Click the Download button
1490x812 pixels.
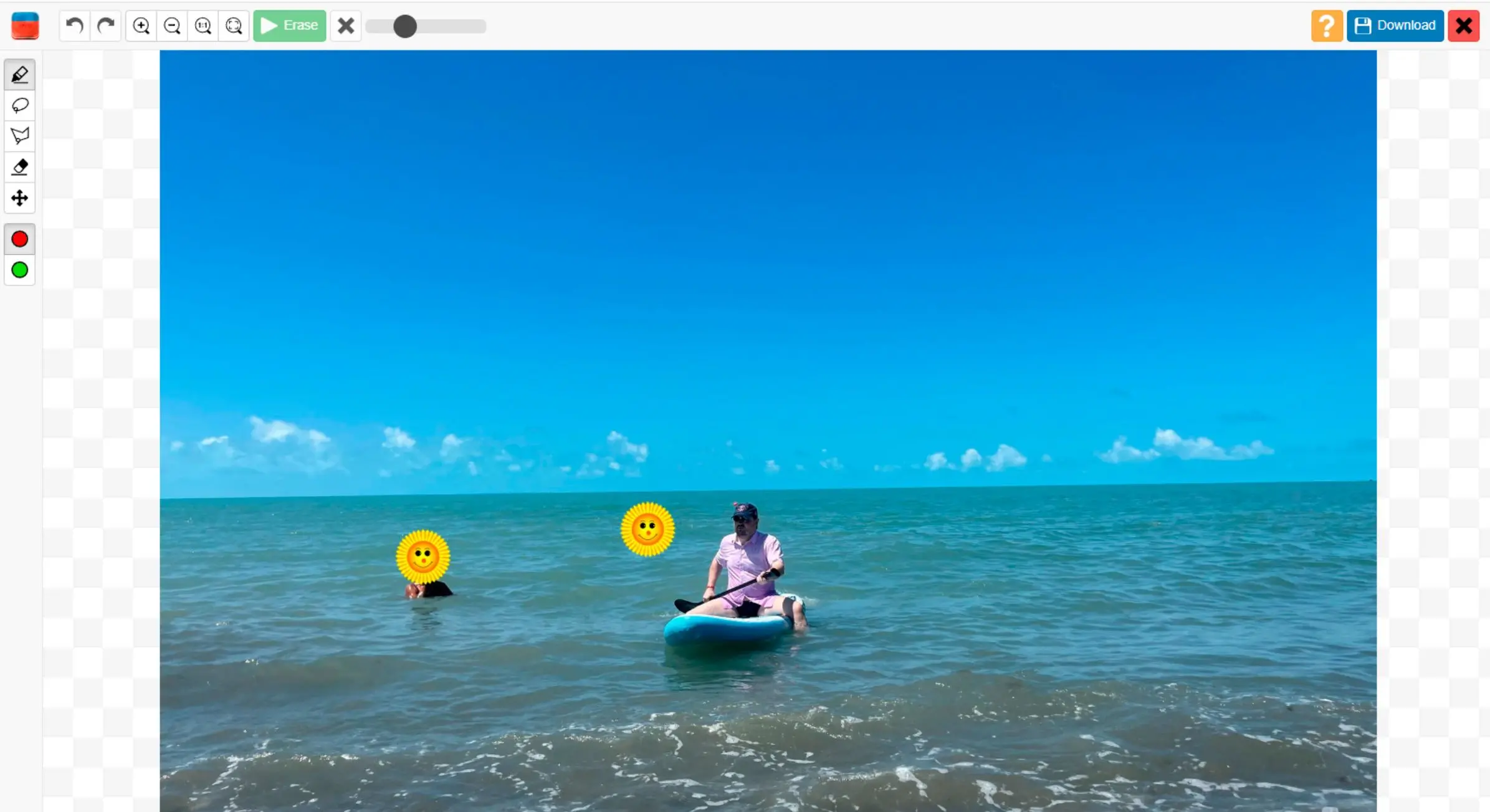1395,25
